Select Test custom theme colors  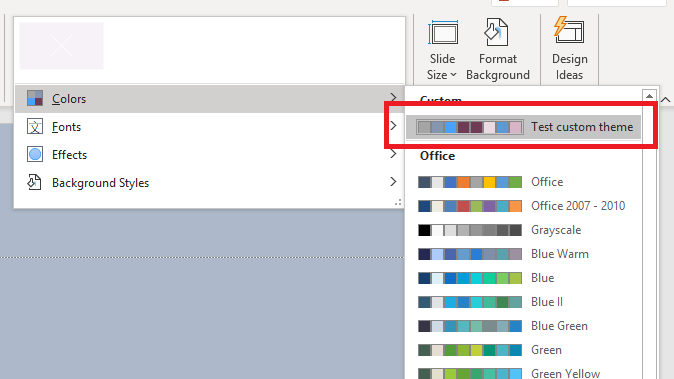click(524, 127)
